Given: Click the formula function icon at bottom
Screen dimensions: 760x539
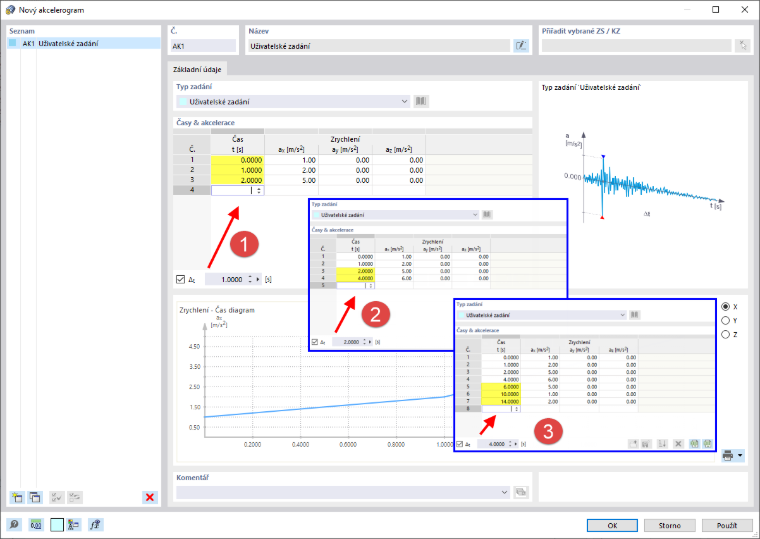Looking at the screenshot, I should pyautogui.click(x=95, y=524).
